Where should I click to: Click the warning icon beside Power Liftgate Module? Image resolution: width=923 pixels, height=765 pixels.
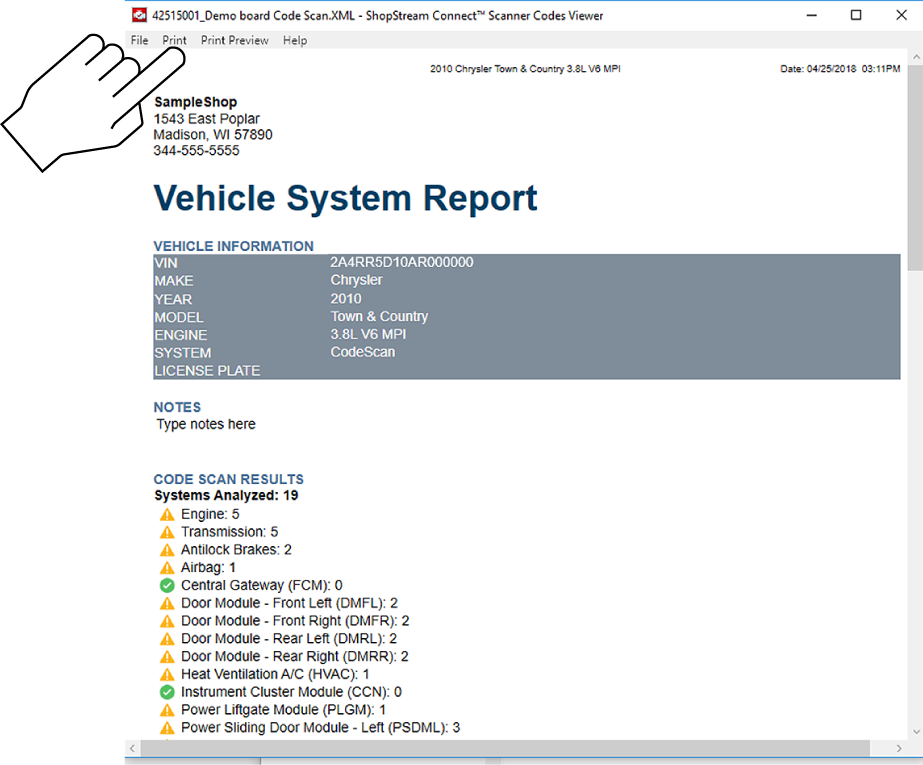click(x=167, y=710)
